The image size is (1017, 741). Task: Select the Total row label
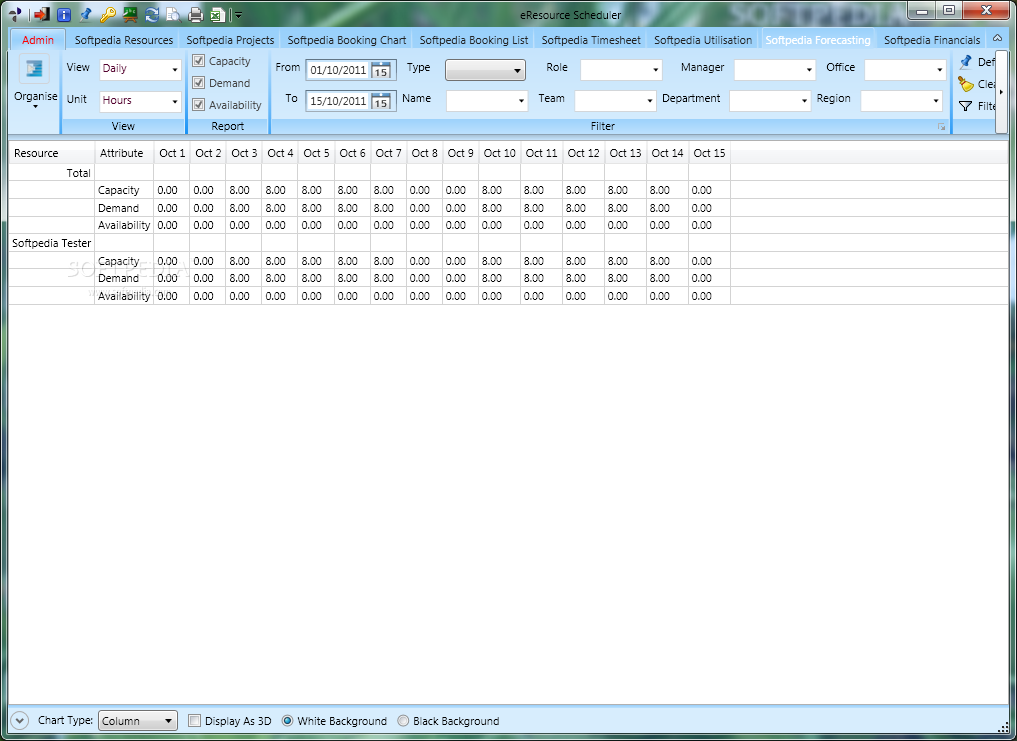pos(78,173)
